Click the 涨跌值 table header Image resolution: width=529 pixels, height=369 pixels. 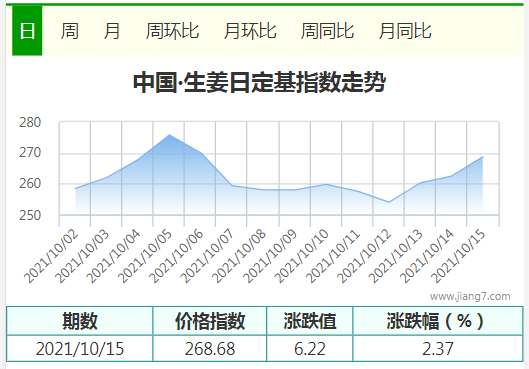pyautogui.click(x=310, y=321)
